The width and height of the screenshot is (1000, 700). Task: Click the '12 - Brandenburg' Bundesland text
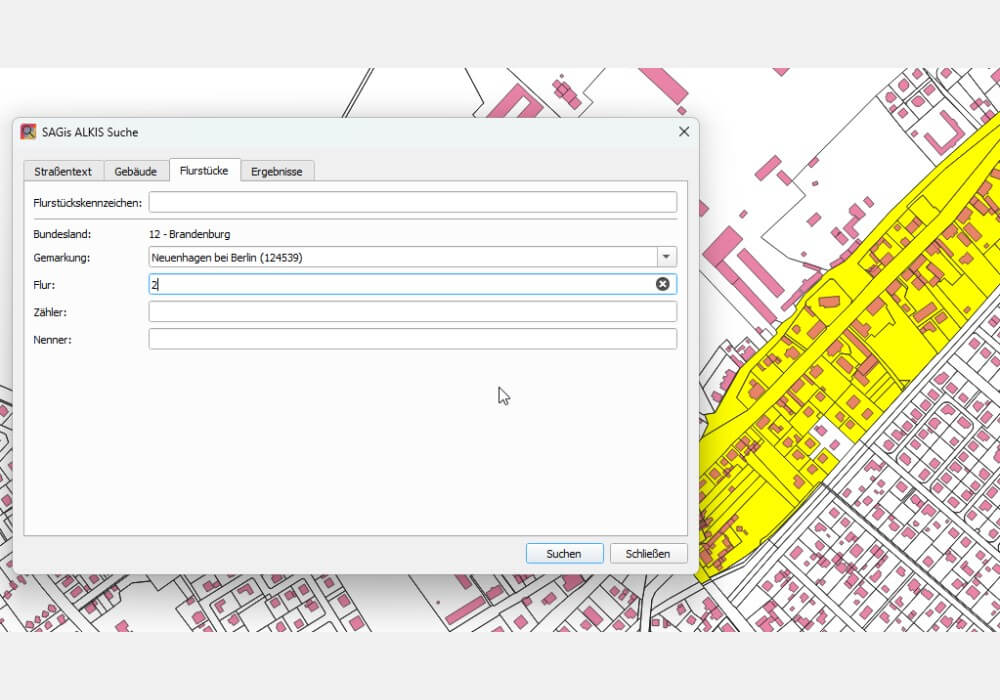[189, 234]
